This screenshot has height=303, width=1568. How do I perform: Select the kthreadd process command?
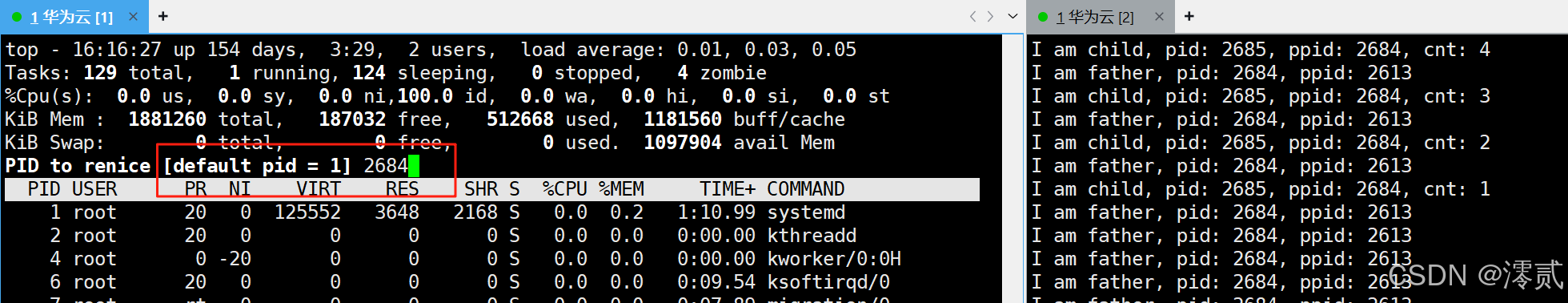[x=812, y=236]
